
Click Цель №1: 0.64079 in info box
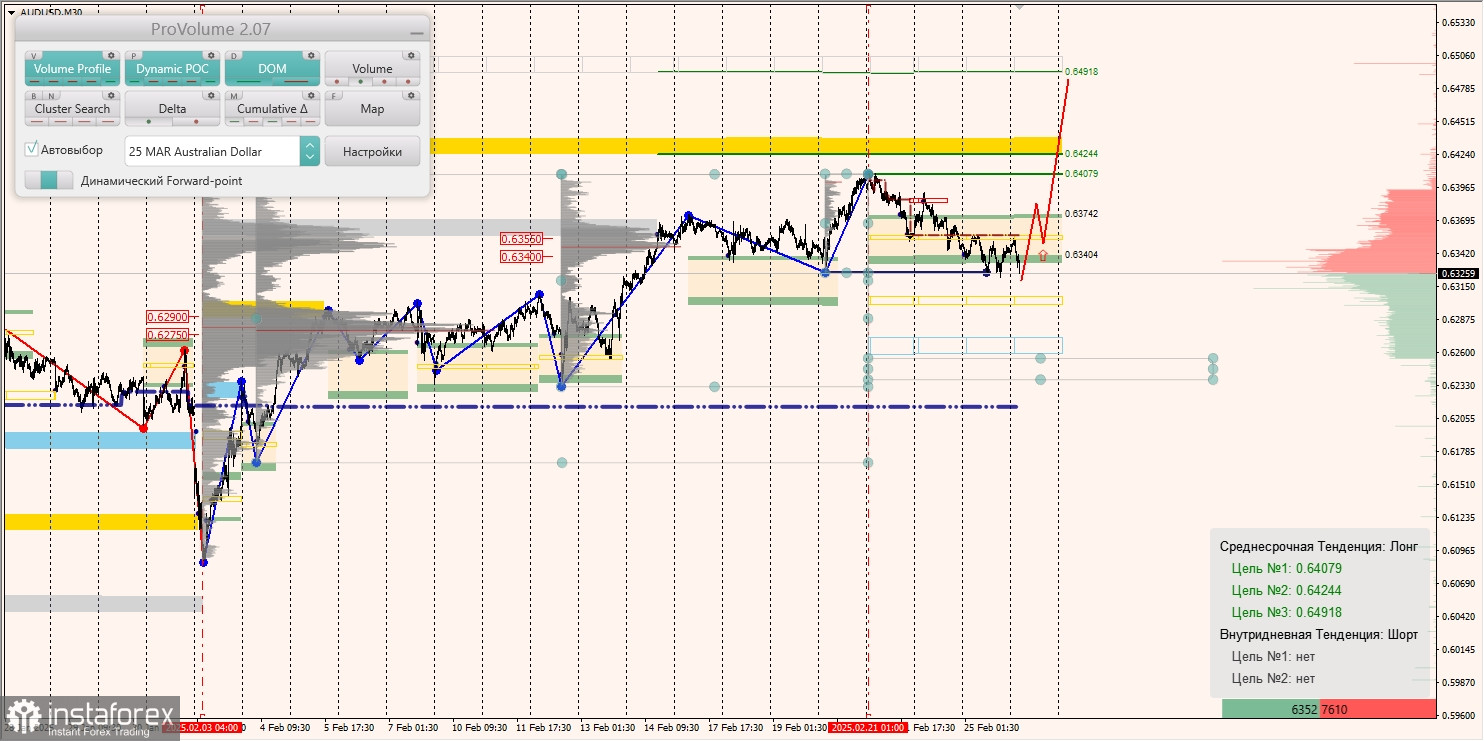click(1286, 569)
